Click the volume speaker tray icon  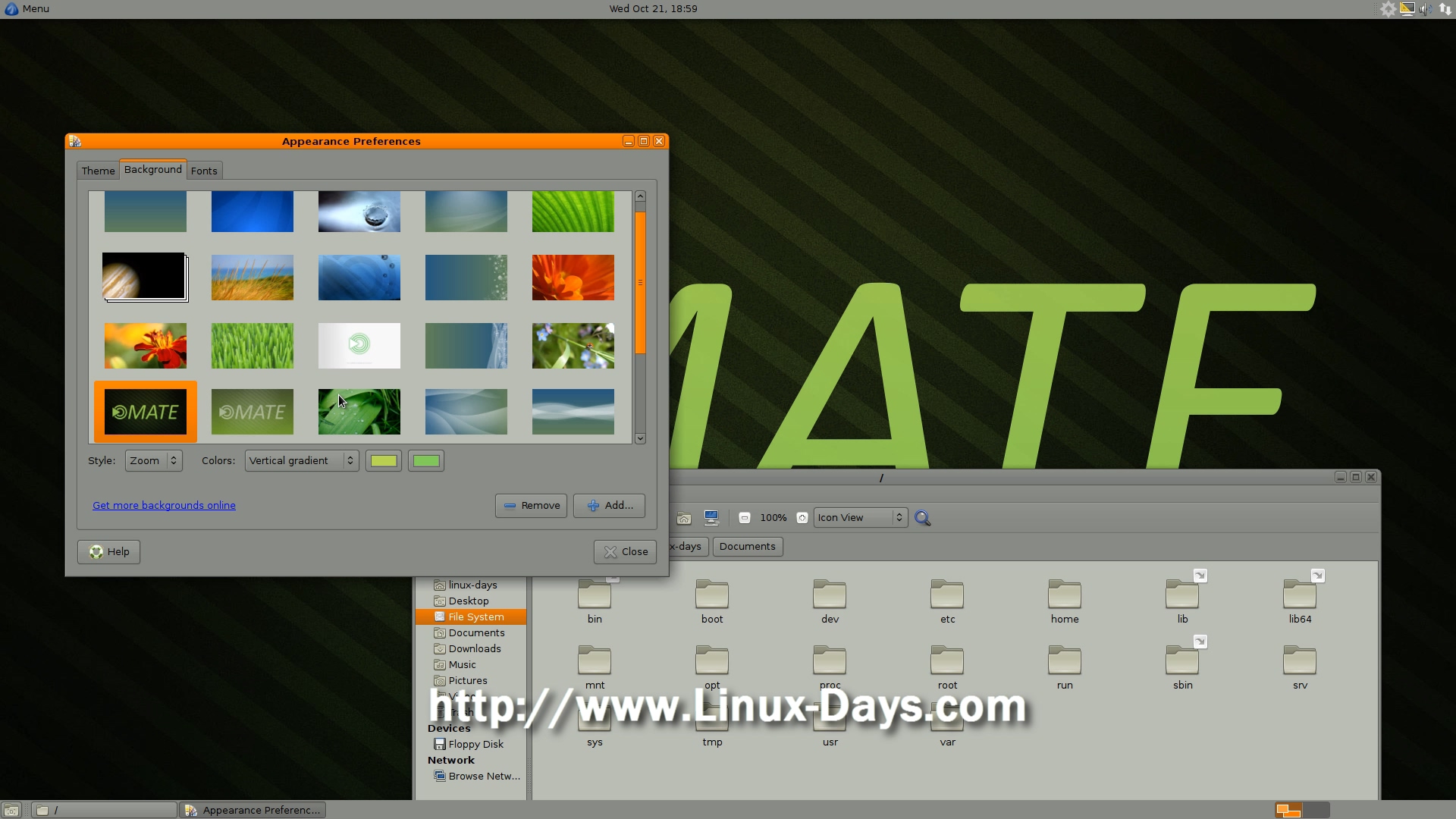(x=1426, y=9)
